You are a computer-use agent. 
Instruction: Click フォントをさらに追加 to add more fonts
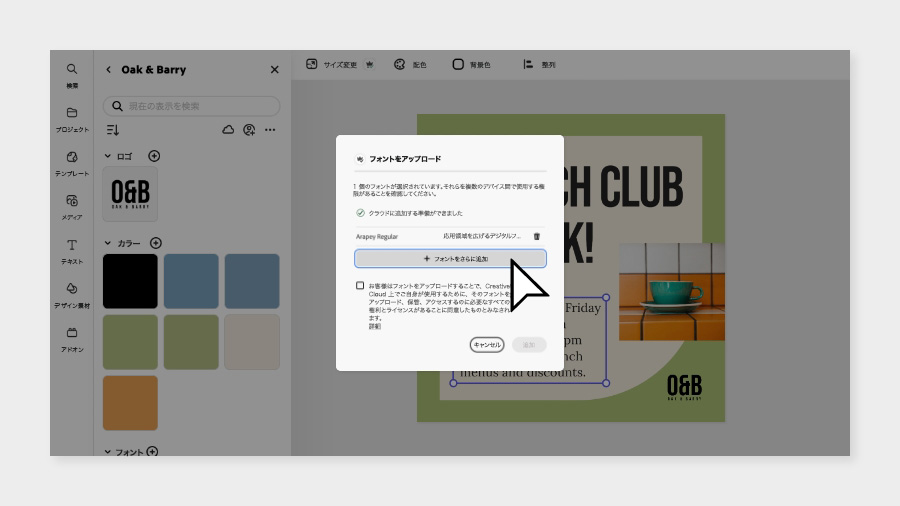[x=450, y=259]
